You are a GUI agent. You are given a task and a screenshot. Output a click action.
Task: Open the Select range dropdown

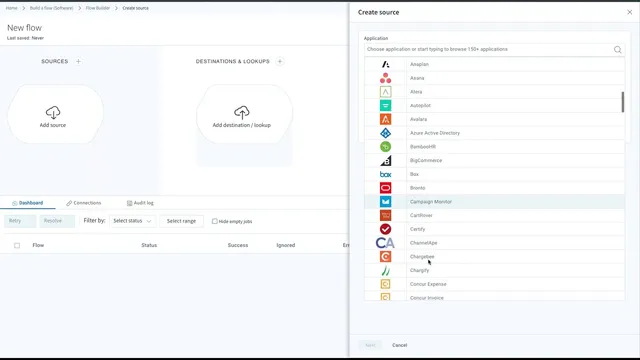(181, 221)
